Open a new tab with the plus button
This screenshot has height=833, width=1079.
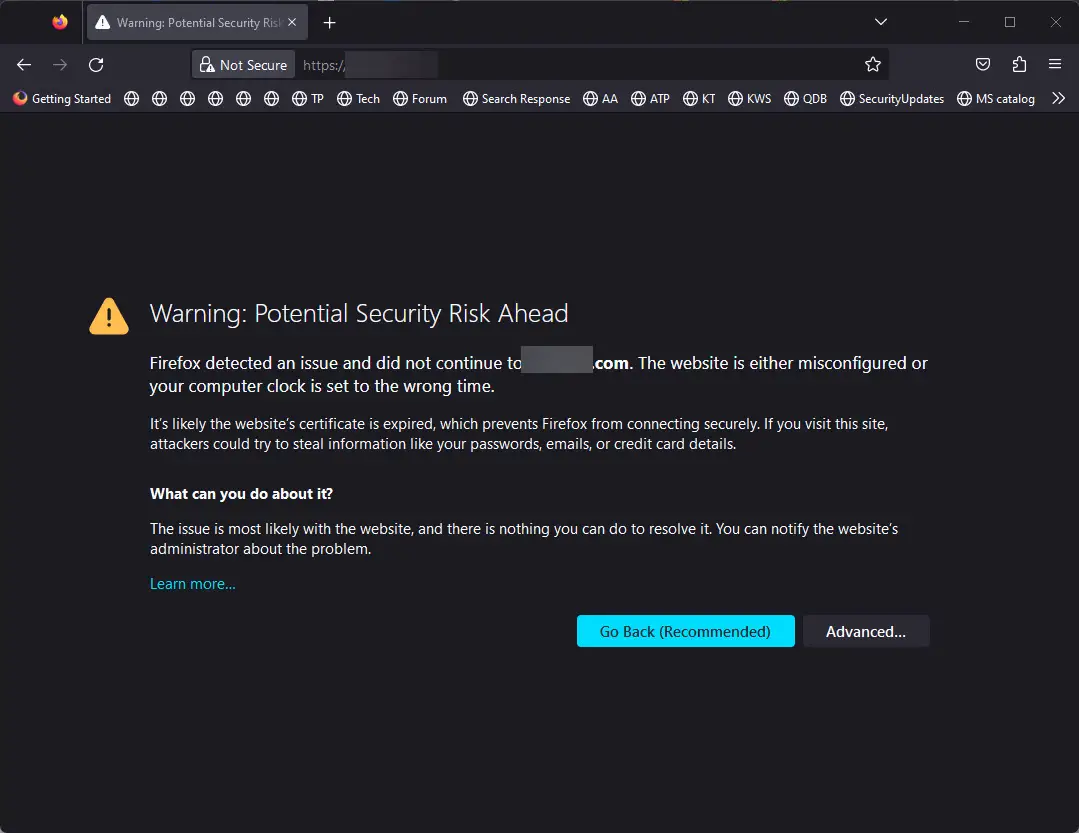tap(330, 23)
